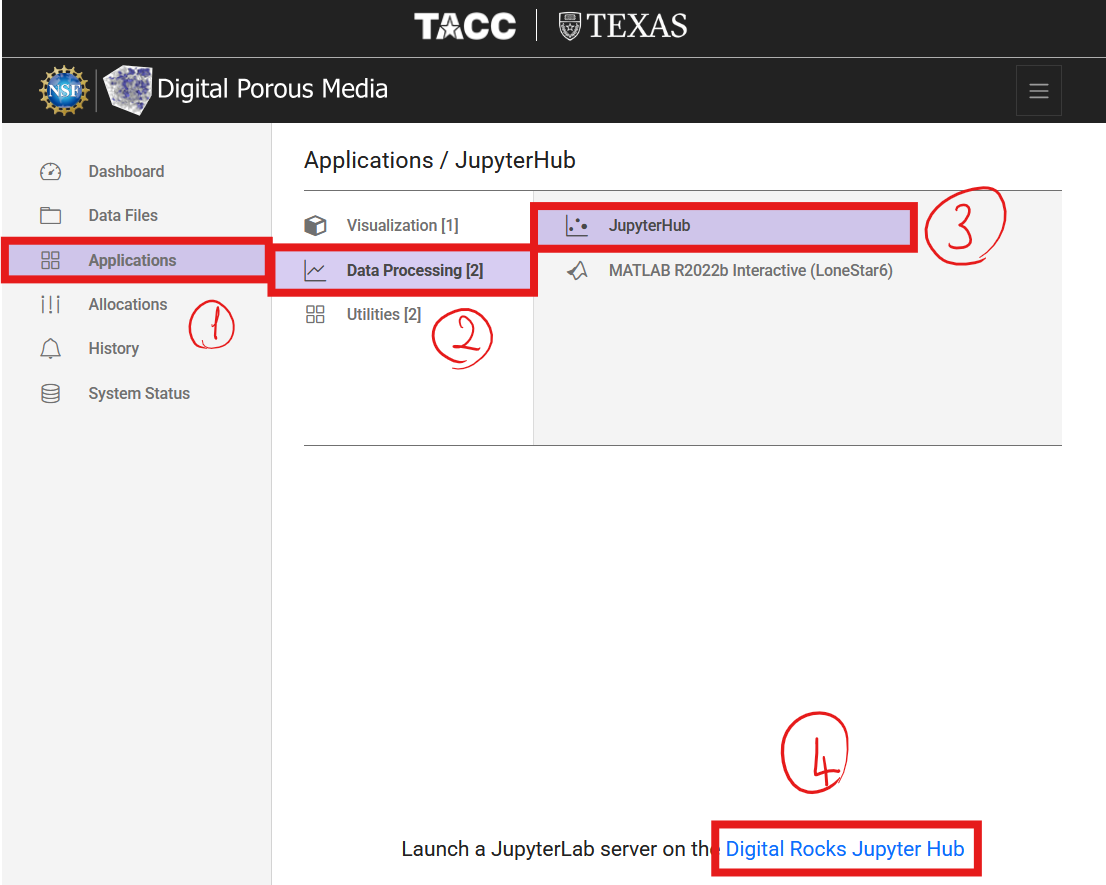The width and height of the screenshot is (1106, 885).
Task: View History in sidebar
Action: point(114,348)
